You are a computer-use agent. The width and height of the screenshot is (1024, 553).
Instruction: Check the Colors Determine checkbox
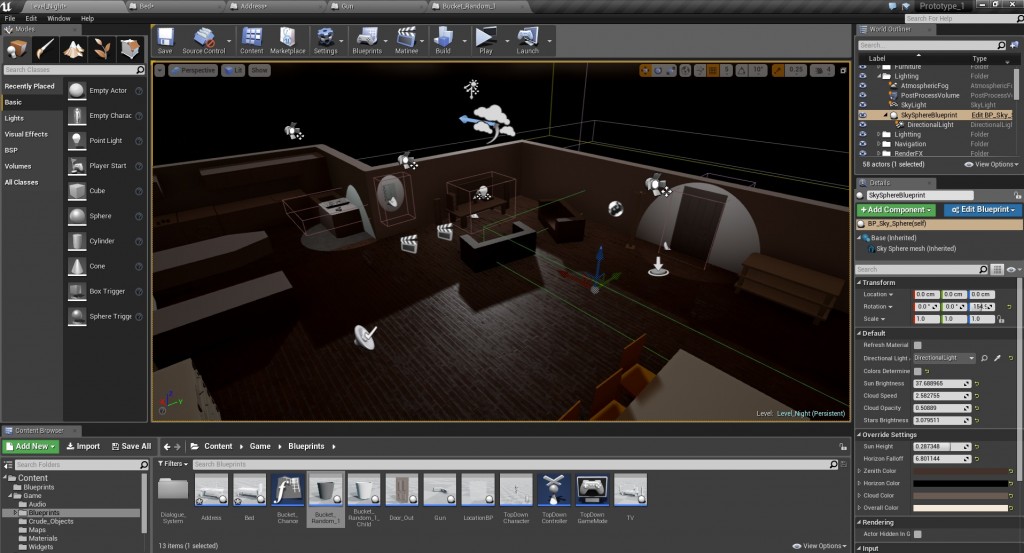(x=918, y=371)
